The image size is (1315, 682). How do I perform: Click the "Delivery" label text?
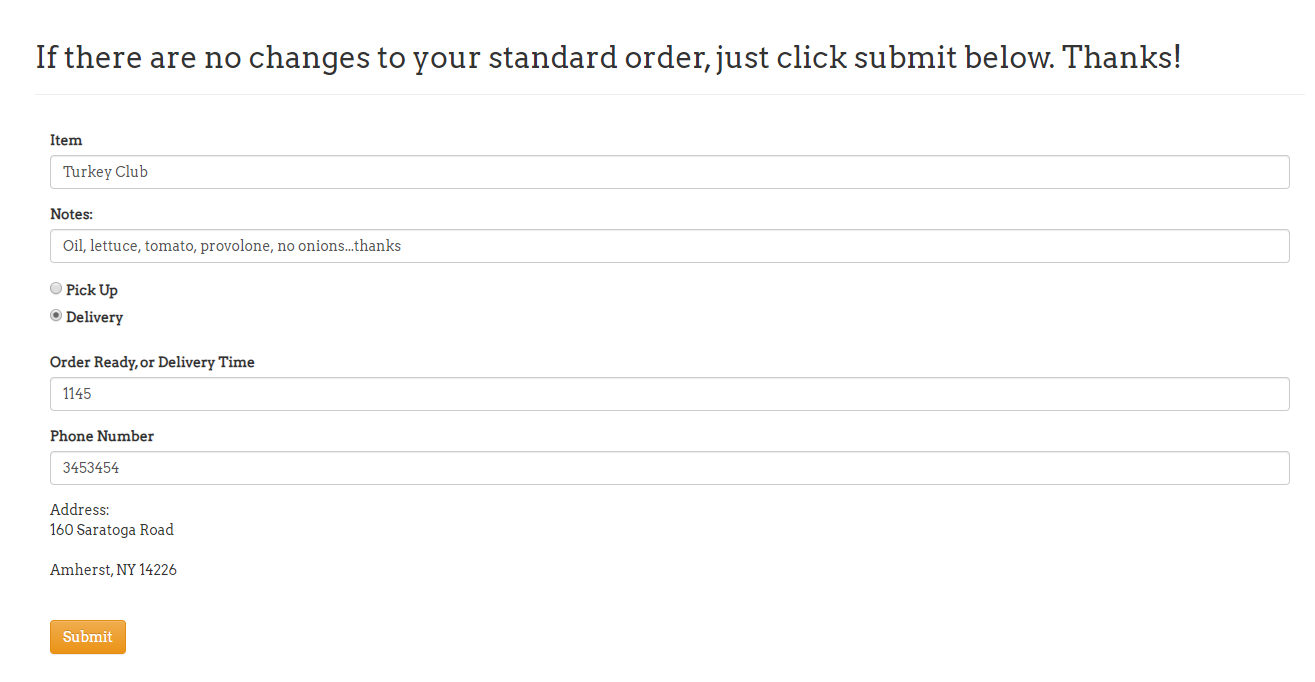(x=94, y=317)
